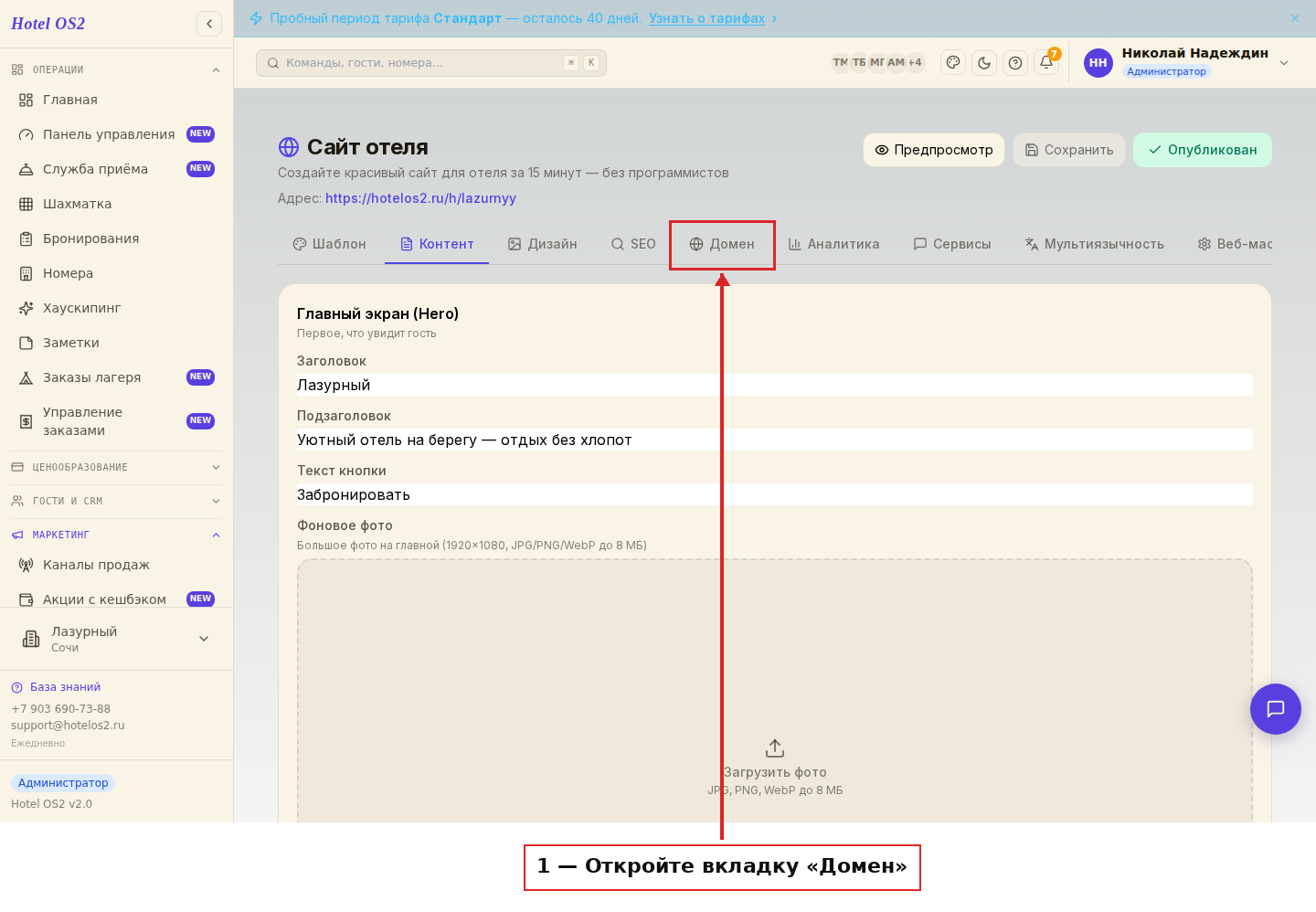Edit the Заголовок field «Лазурный»

tap(775, 385)
